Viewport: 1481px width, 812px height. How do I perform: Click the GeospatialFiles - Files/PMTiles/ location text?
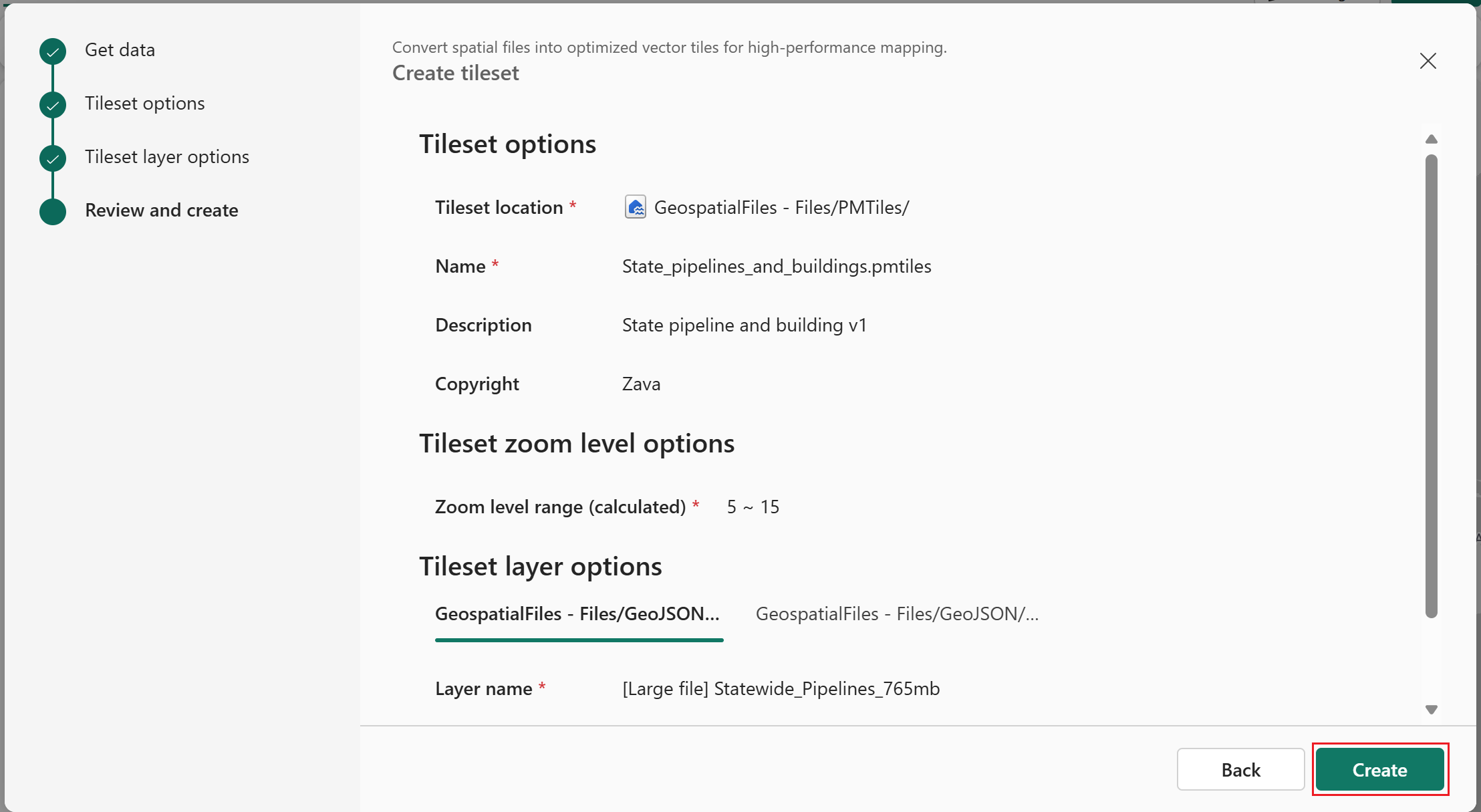(x=781, y=208)
